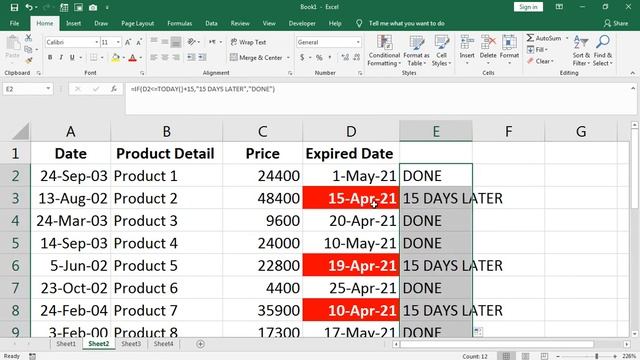Open the Developer ribbon tab
Screen dimensions: 640x360
coord(302,23)
